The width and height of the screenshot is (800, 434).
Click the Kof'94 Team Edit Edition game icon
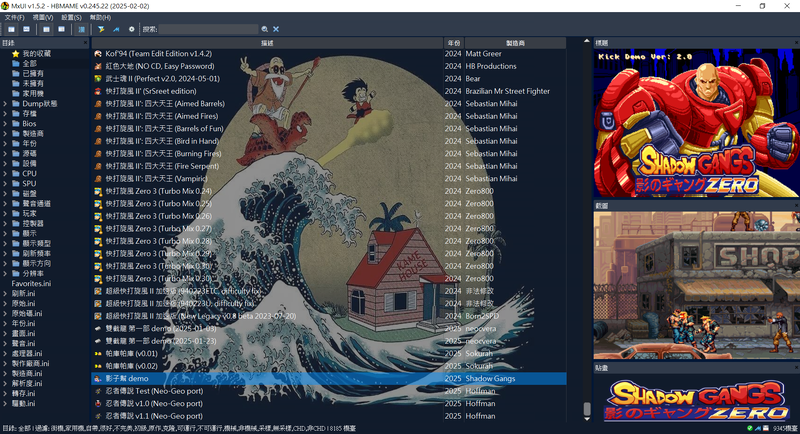coord(98,54)
